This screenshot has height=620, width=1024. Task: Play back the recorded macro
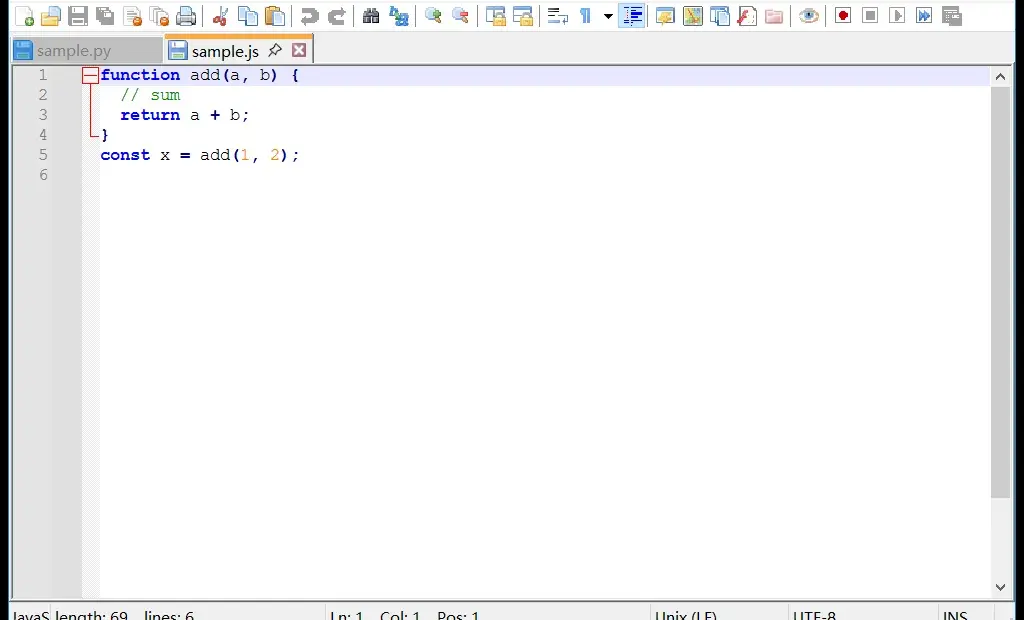pyautogui.click(x=897, y=16)
